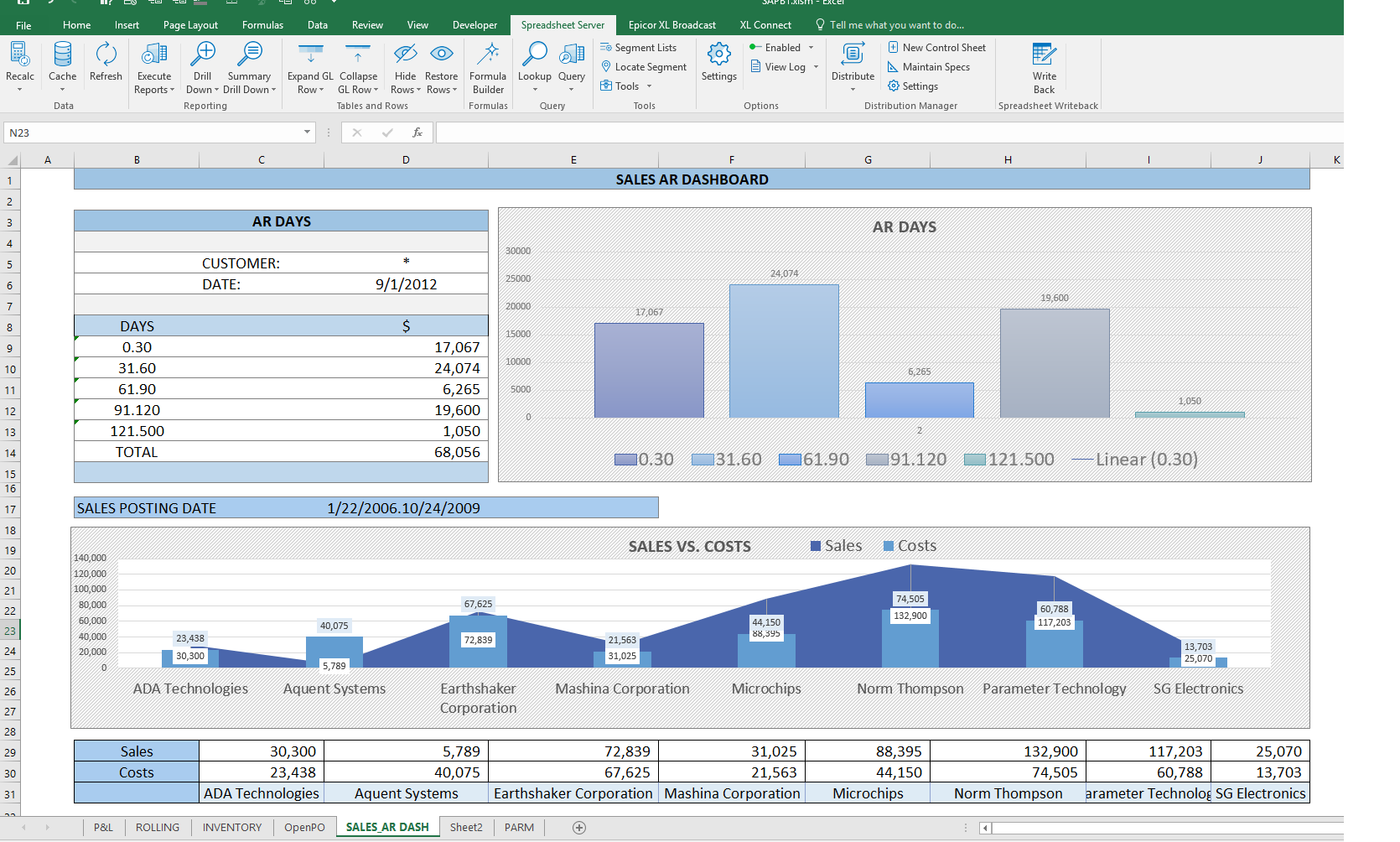Click the Drill Down magnifier icon
This screenshot has width=1400, height=842.
click(202, 55)
